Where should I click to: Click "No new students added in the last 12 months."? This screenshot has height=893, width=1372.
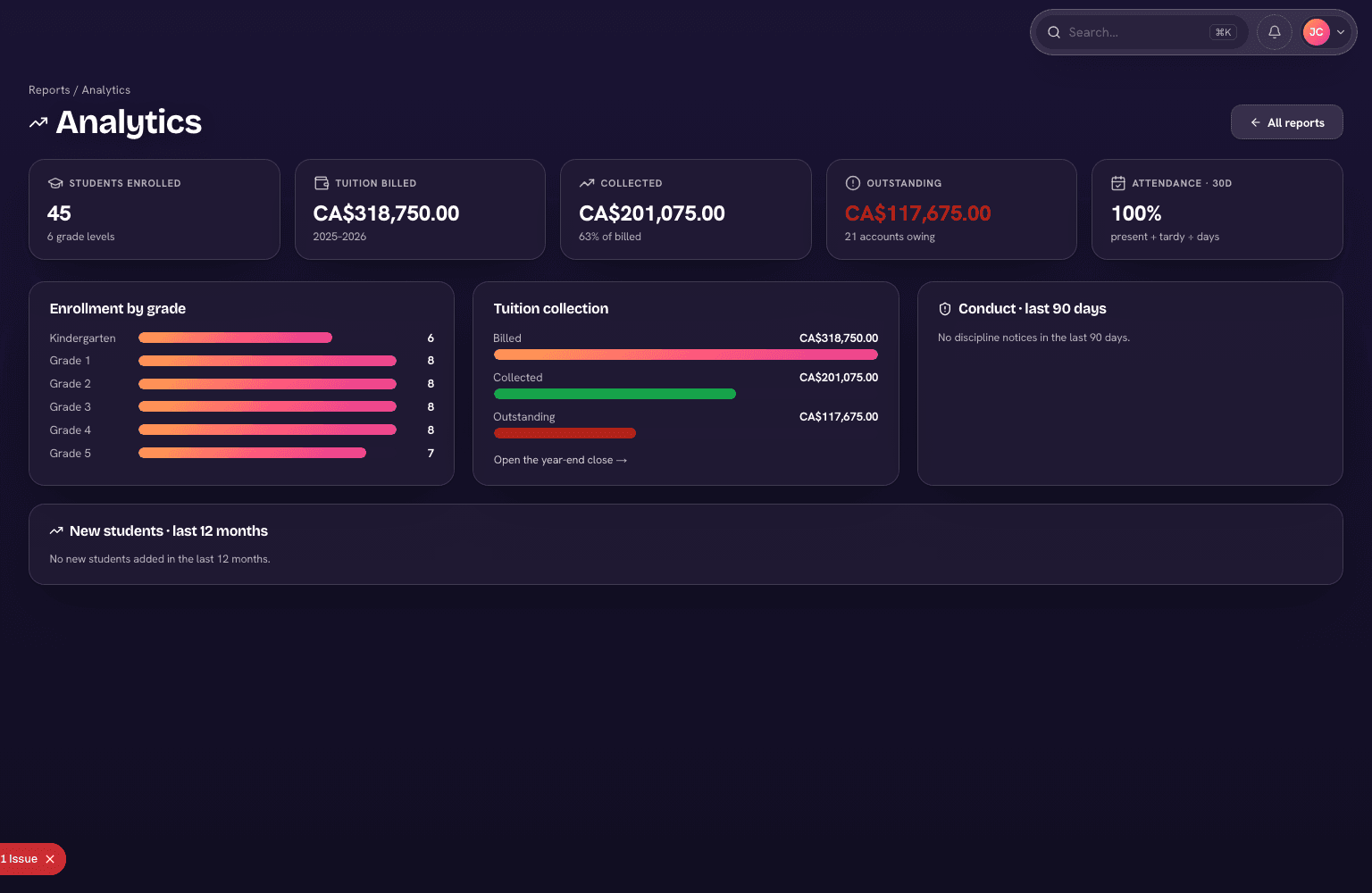pyautogui.click(x=160, y=559)
